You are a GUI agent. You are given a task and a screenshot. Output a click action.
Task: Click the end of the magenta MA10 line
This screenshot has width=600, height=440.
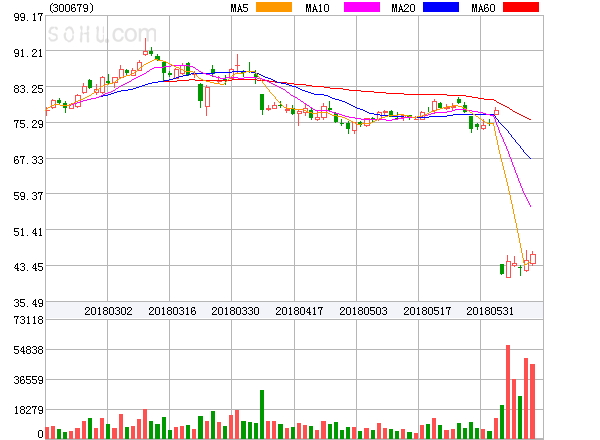530,206
